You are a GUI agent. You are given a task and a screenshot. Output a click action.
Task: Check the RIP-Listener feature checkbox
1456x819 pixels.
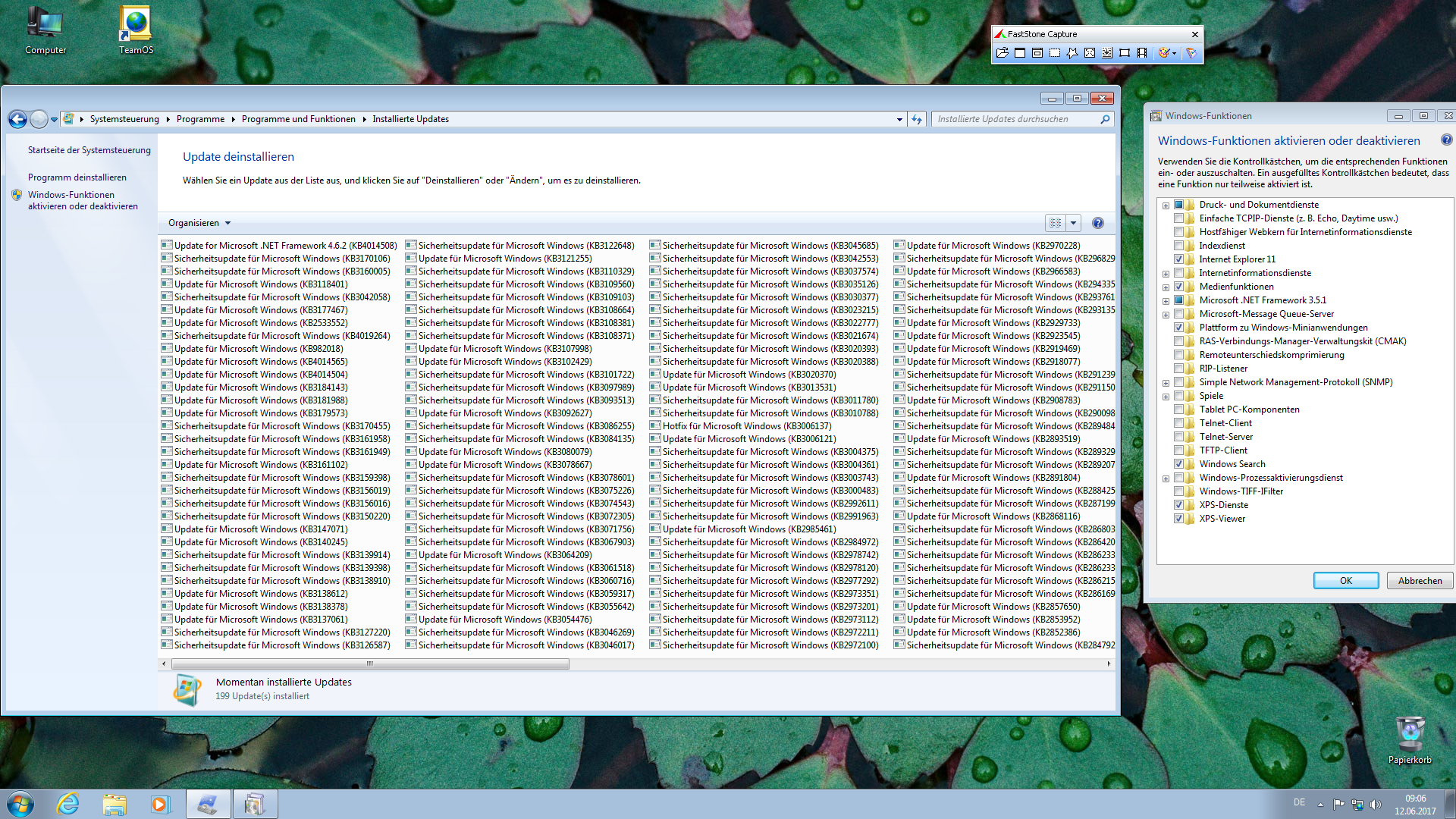tap(1178, 369)
